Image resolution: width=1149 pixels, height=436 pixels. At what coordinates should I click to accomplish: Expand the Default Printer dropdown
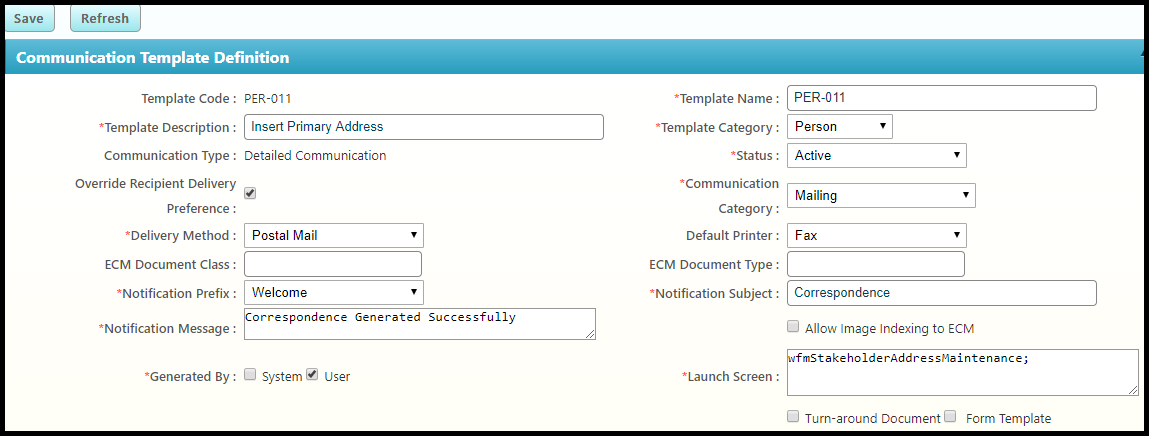(877, 236)
